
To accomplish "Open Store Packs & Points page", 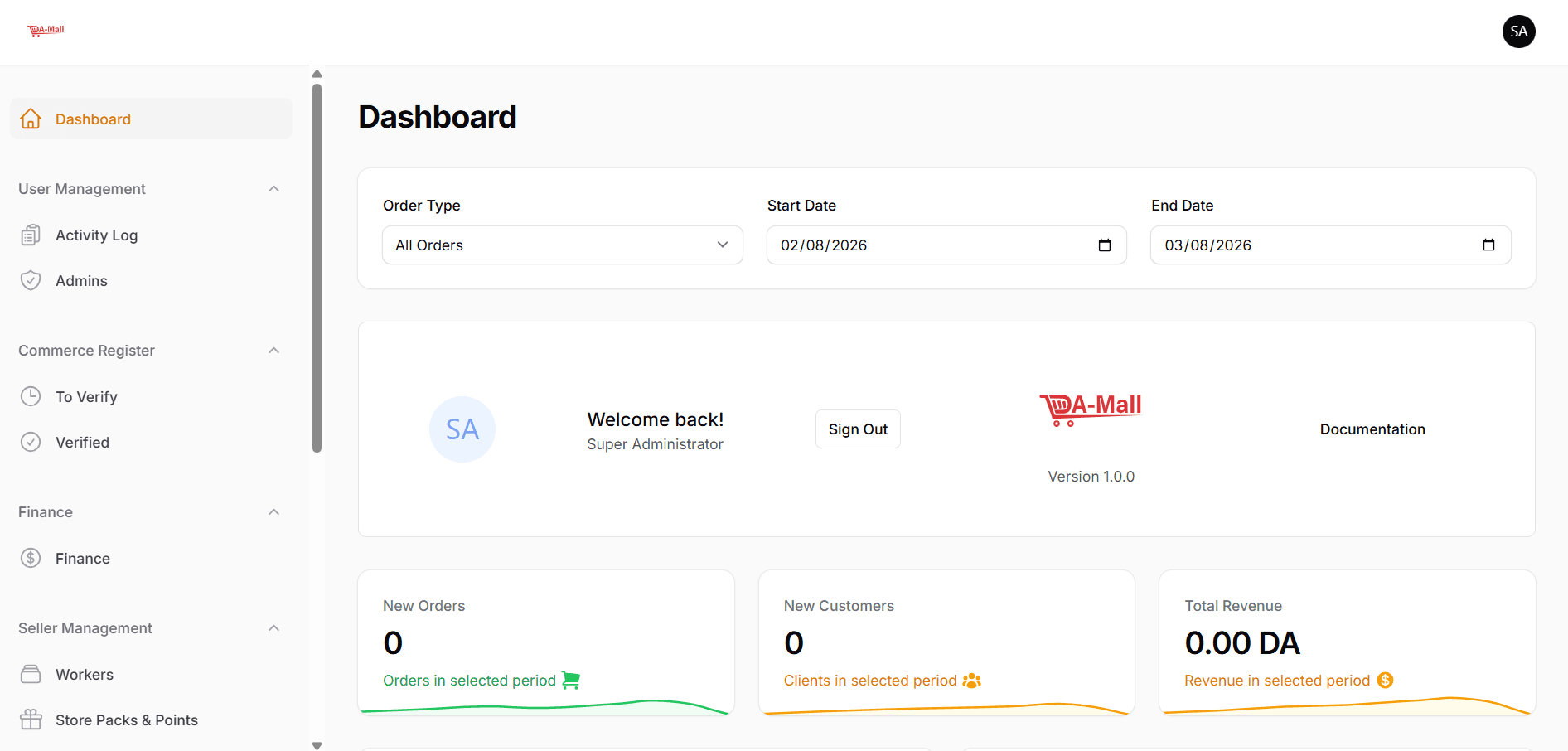I will (151, 720).
